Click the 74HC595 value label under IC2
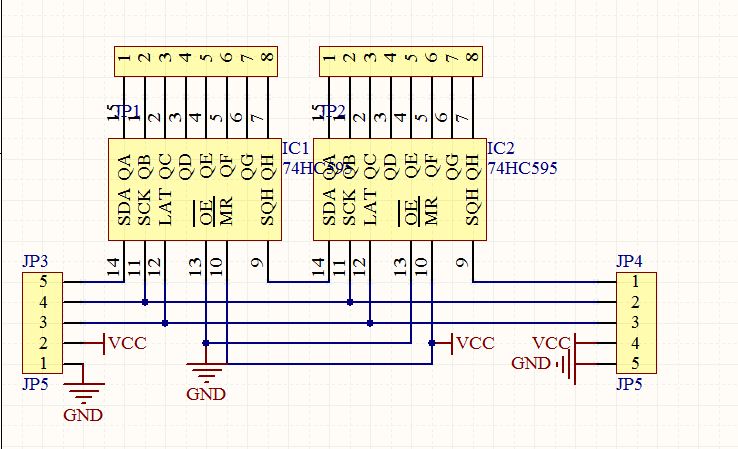Screen dimensions: 738x449 click(x=522, y=168)
